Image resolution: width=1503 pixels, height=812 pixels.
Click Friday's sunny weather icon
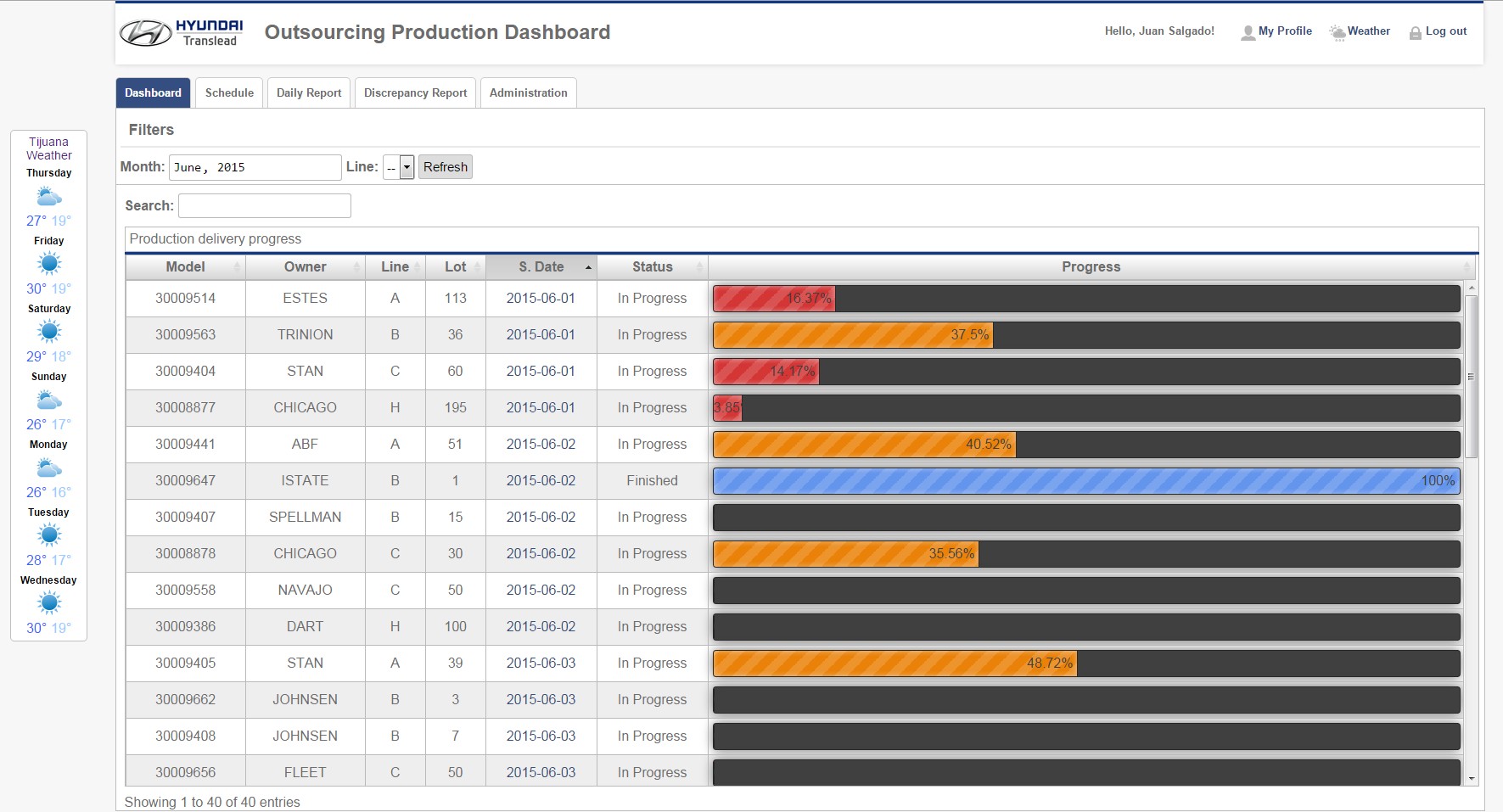(49, 264)
